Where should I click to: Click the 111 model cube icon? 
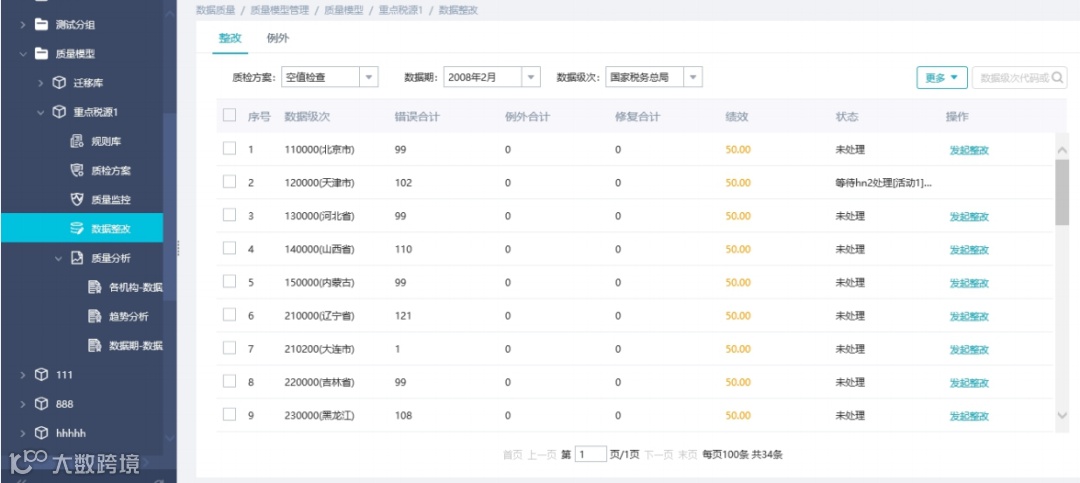[42, 375]
